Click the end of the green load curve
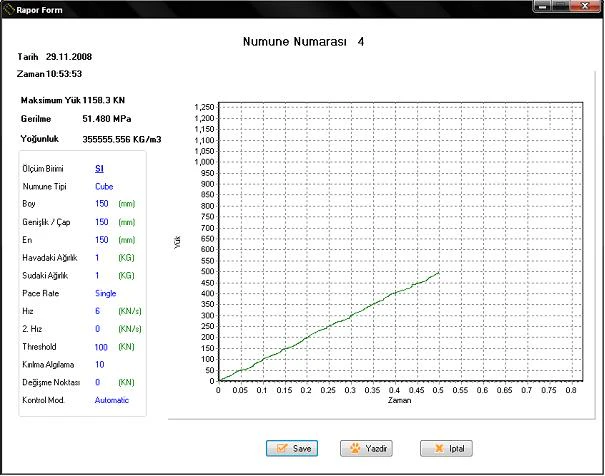 (438, 272)
